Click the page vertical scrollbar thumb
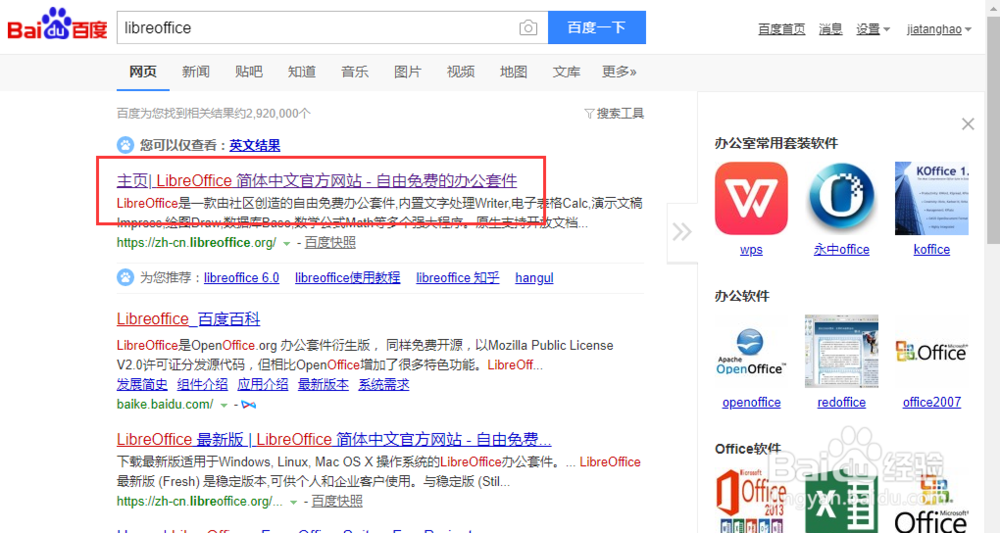 pyautogui.click(x=993, y=128)
